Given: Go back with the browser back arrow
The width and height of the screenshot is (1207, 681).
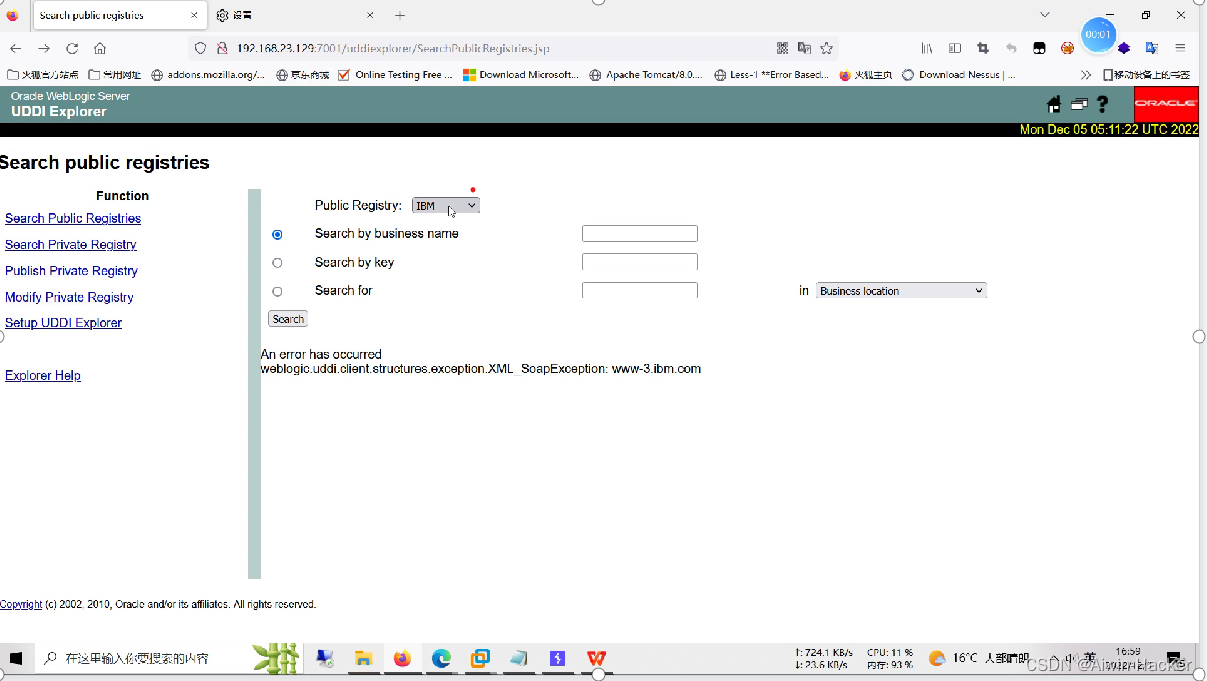Looking at the screenshot, I should tap(16, 48).
